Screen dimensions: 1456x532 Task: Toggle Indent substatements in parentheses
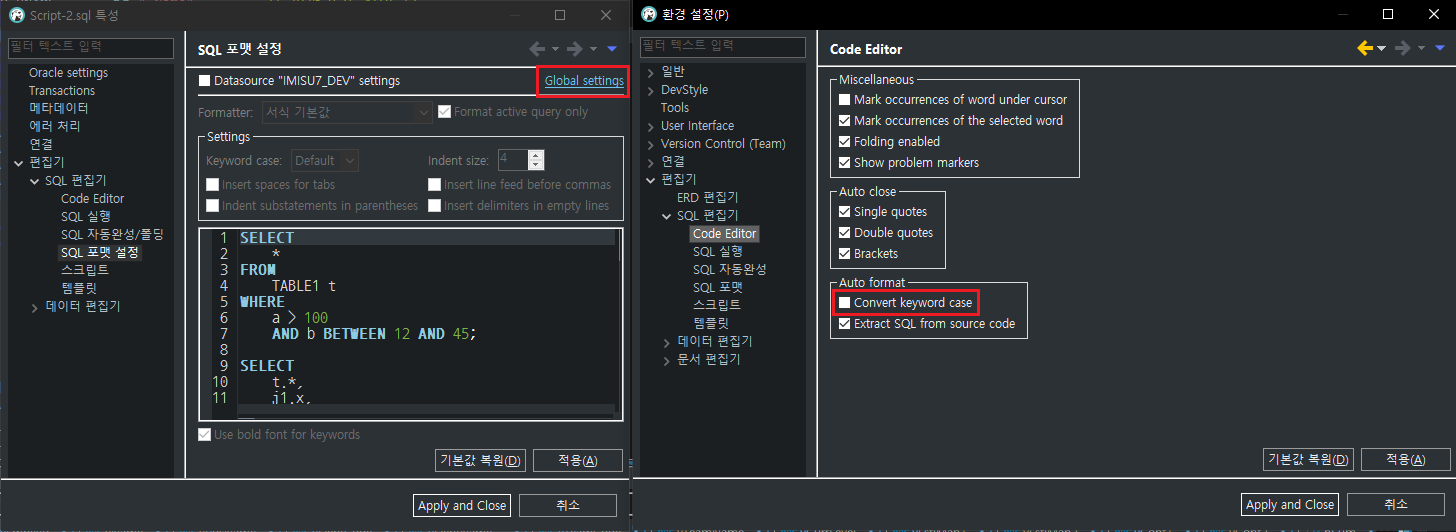(x=212, y=206)
